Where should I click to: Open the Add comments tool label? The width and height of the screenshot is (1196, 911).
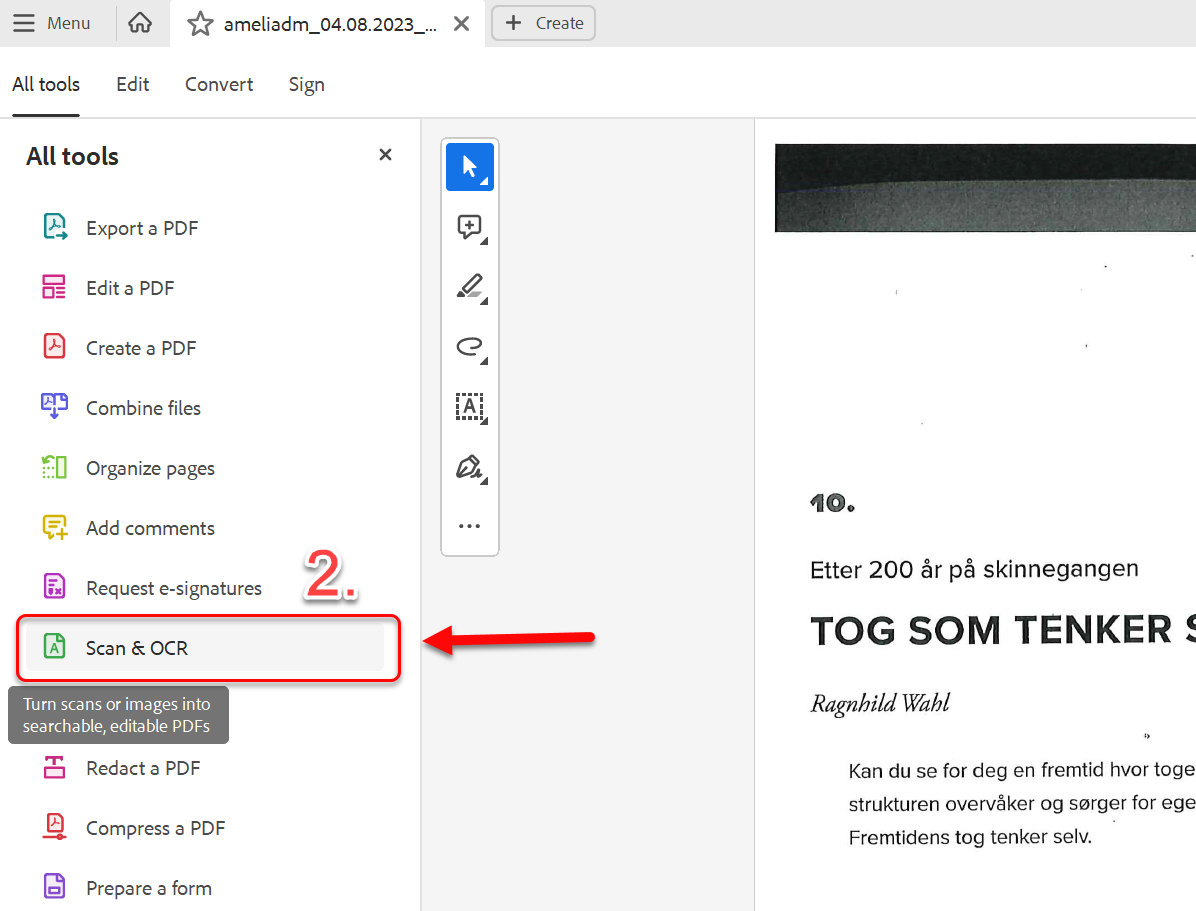150,528
